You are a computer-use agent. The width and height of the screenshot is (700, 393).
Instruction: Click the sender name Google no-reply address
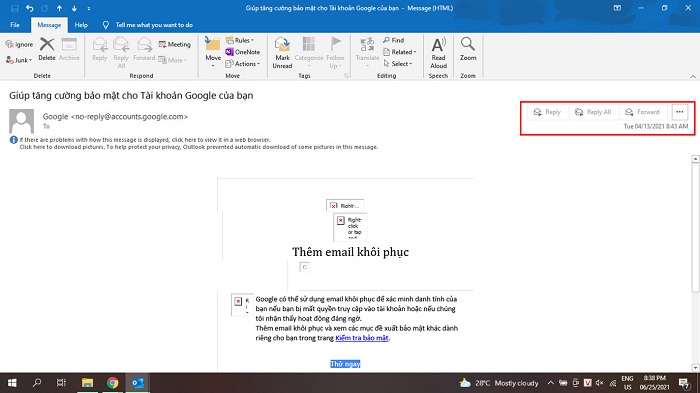115,117
